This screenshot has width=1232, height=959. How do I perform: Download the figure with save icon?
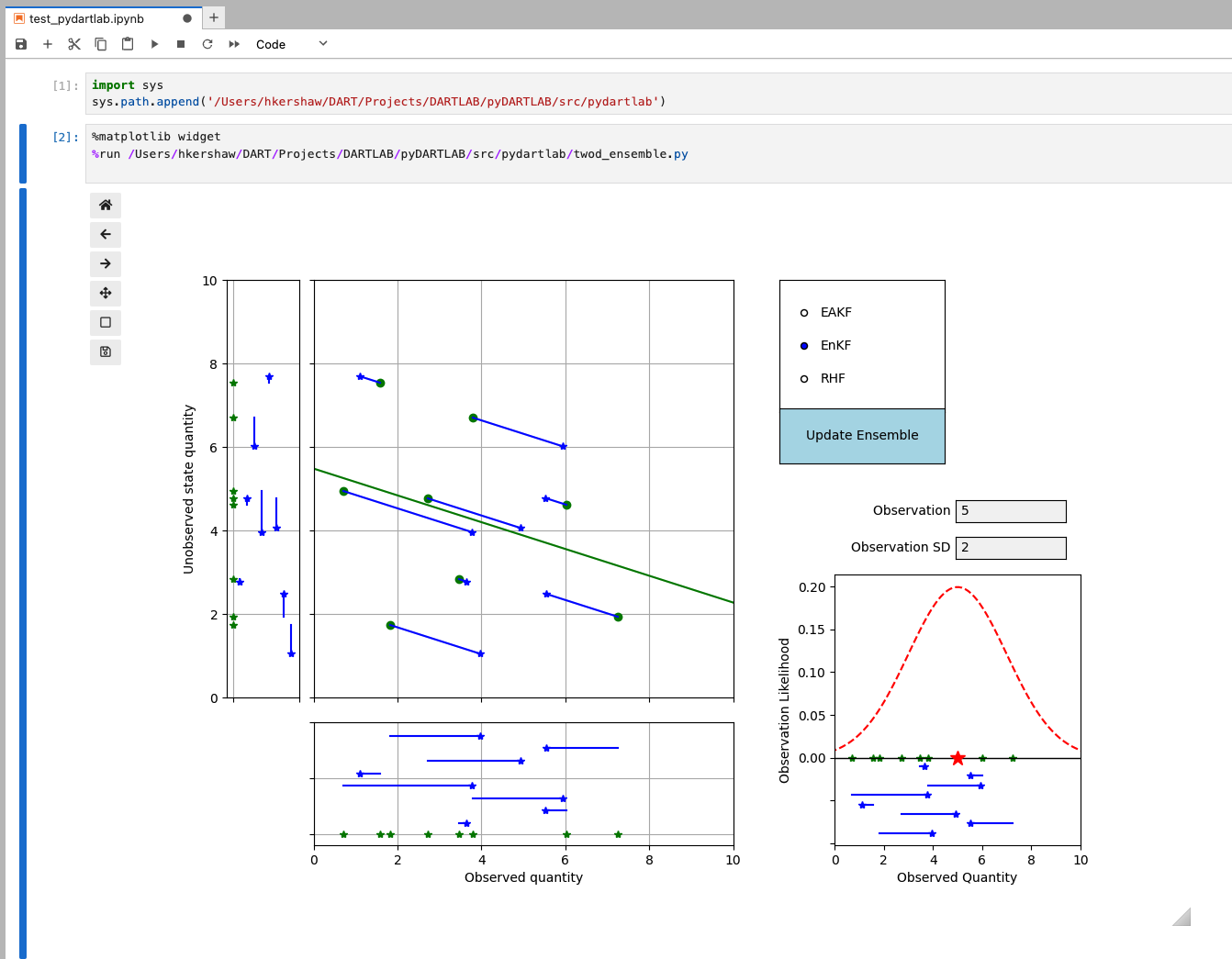(106, 352)
